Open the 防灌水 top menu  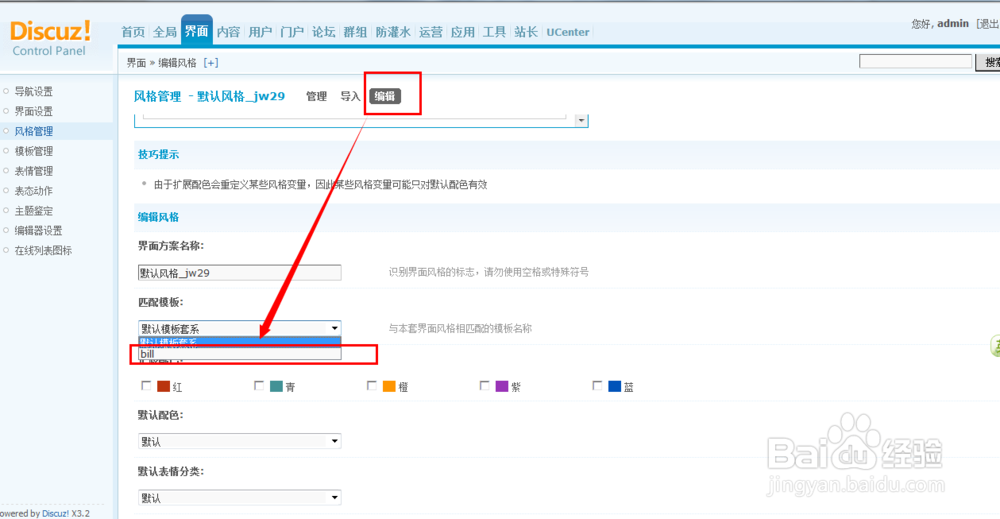click(393, 32)
